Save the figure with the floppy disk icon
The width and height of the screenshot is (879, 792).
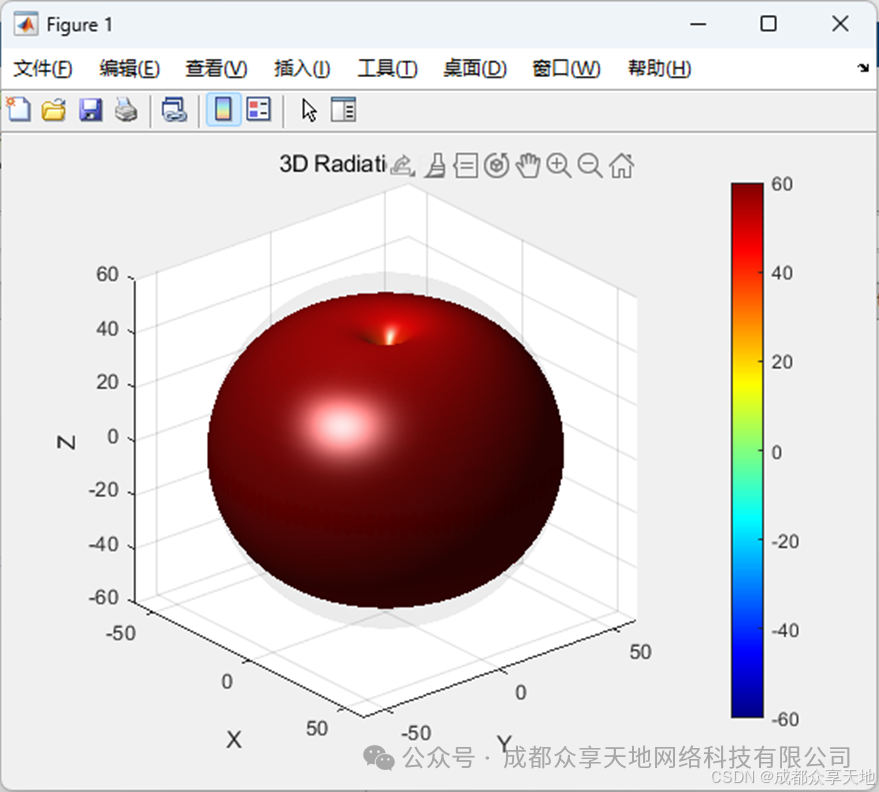point(90,110)
